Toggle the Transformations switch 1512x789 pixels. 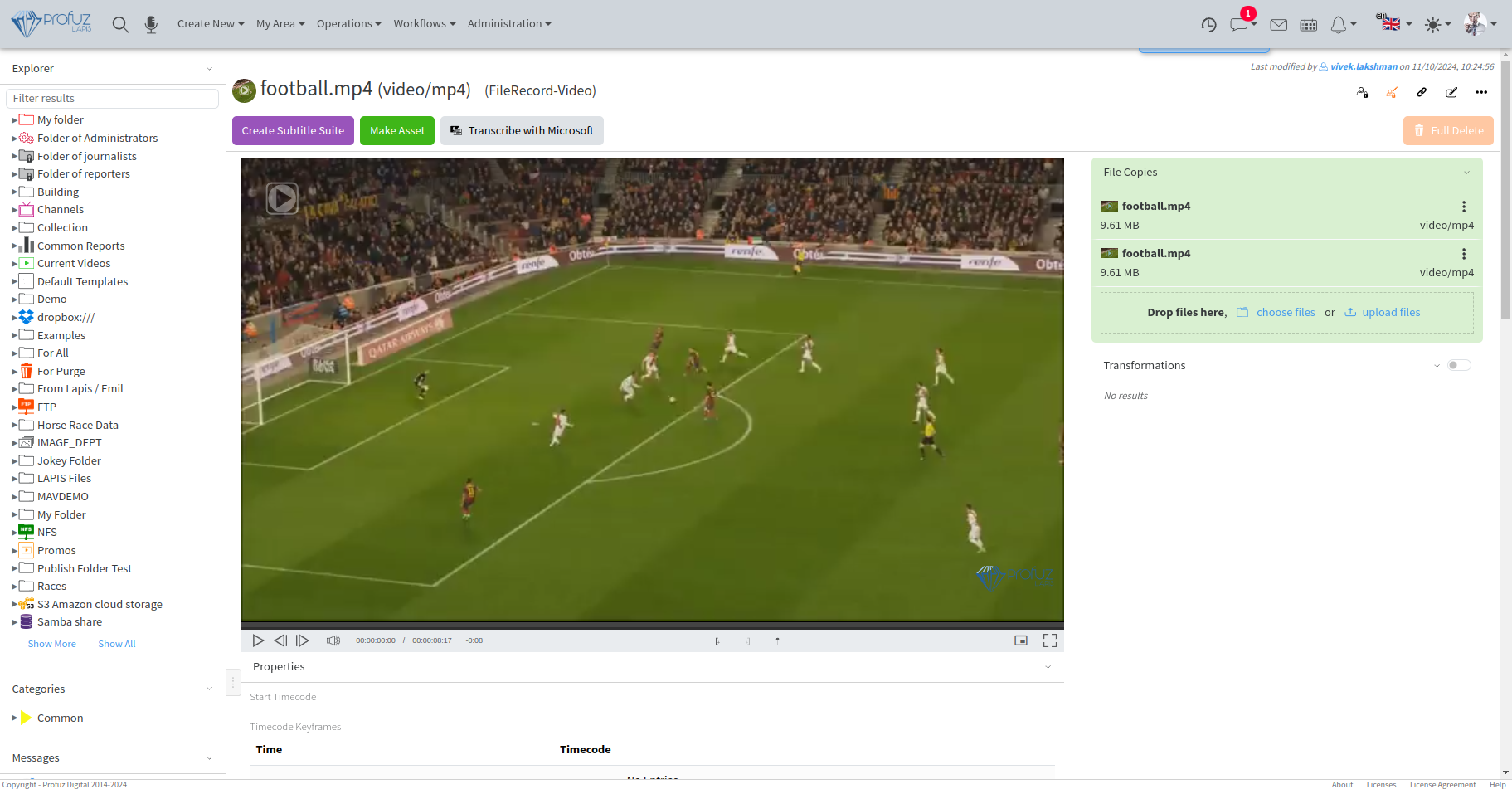[1459, 365]
